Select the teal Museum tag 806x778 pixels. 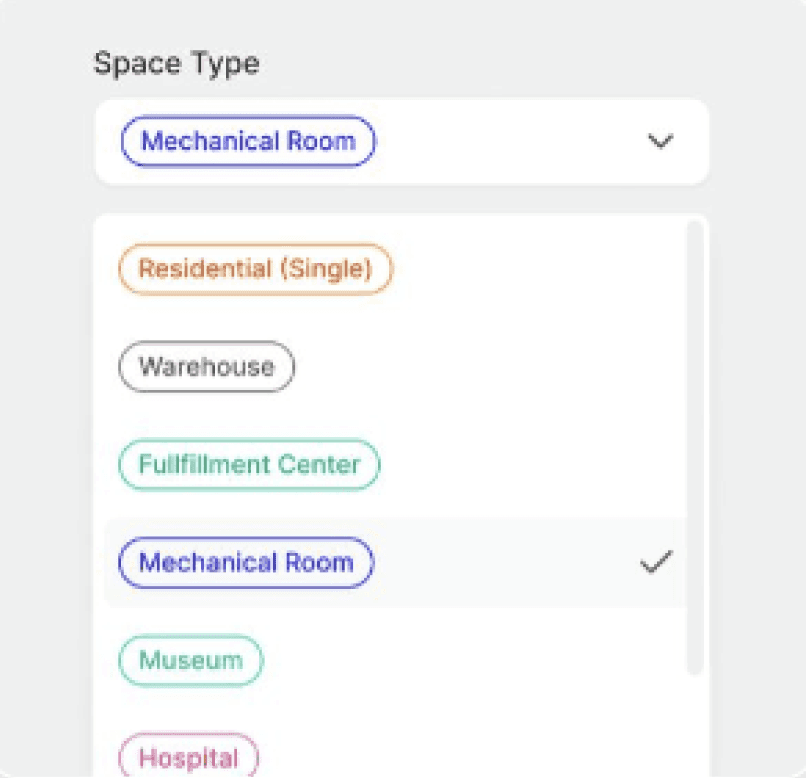[190, 661]
